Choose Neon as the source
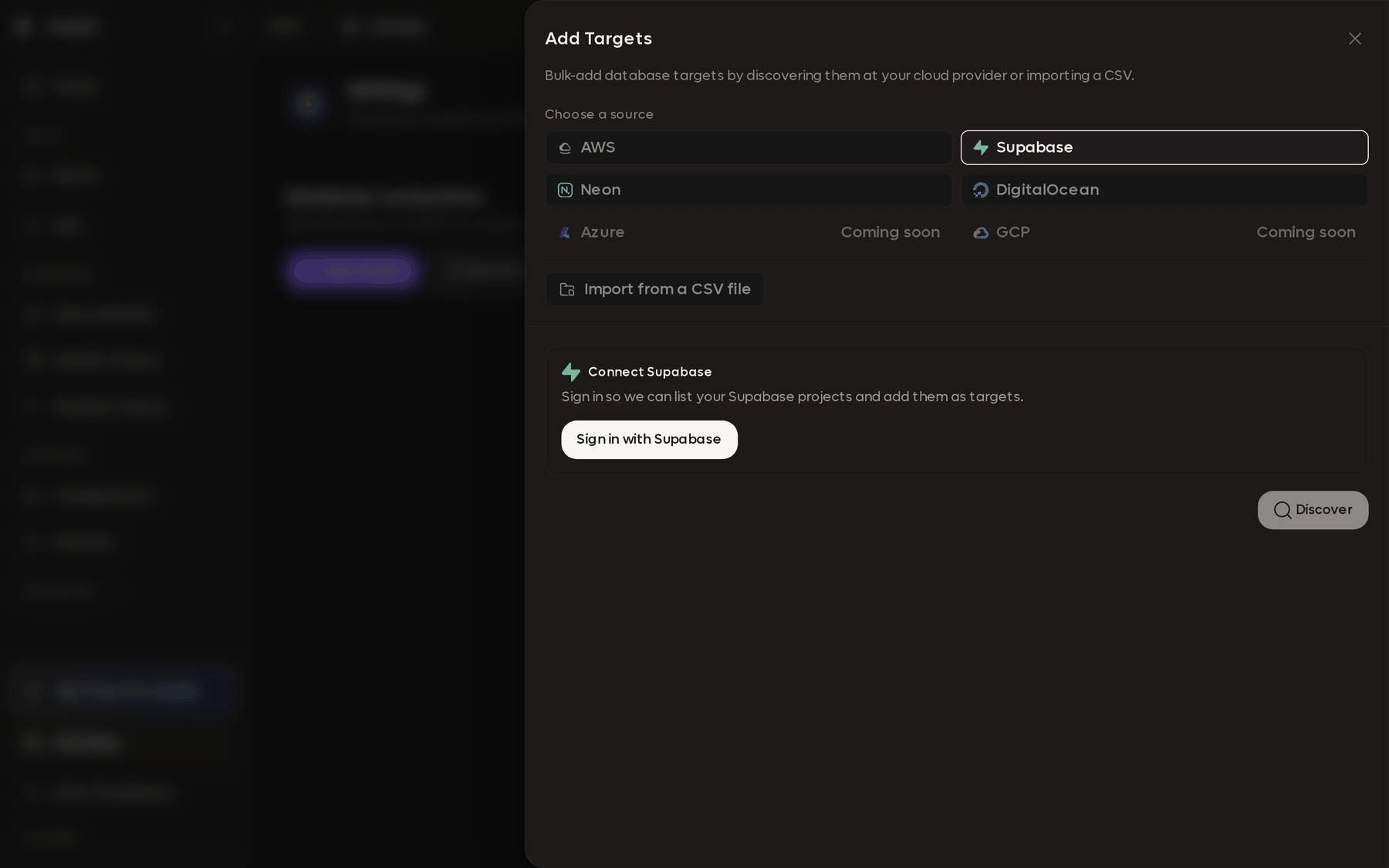This screenshot has height=868, width=1389. [x=749, y=190]
